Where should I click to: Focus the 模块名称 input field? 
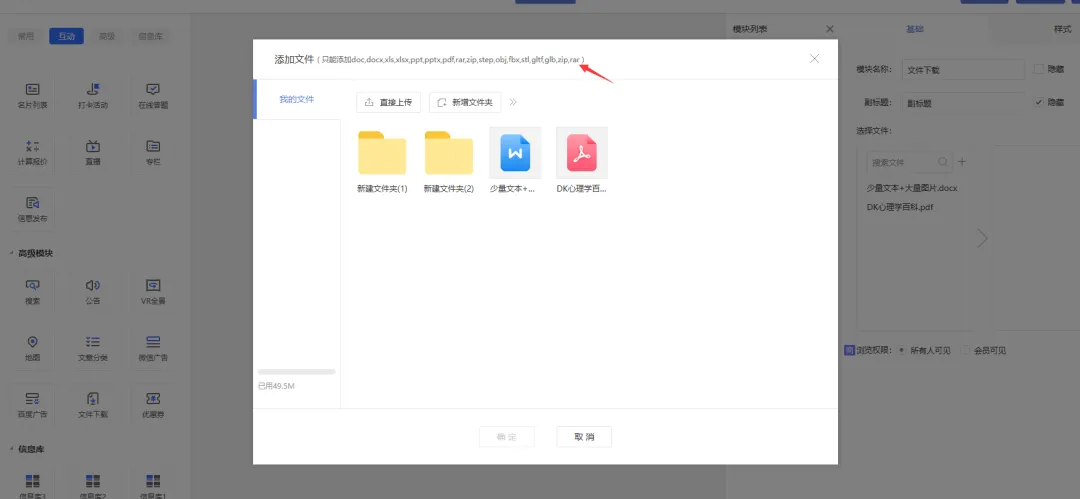[x=964, y=70]
